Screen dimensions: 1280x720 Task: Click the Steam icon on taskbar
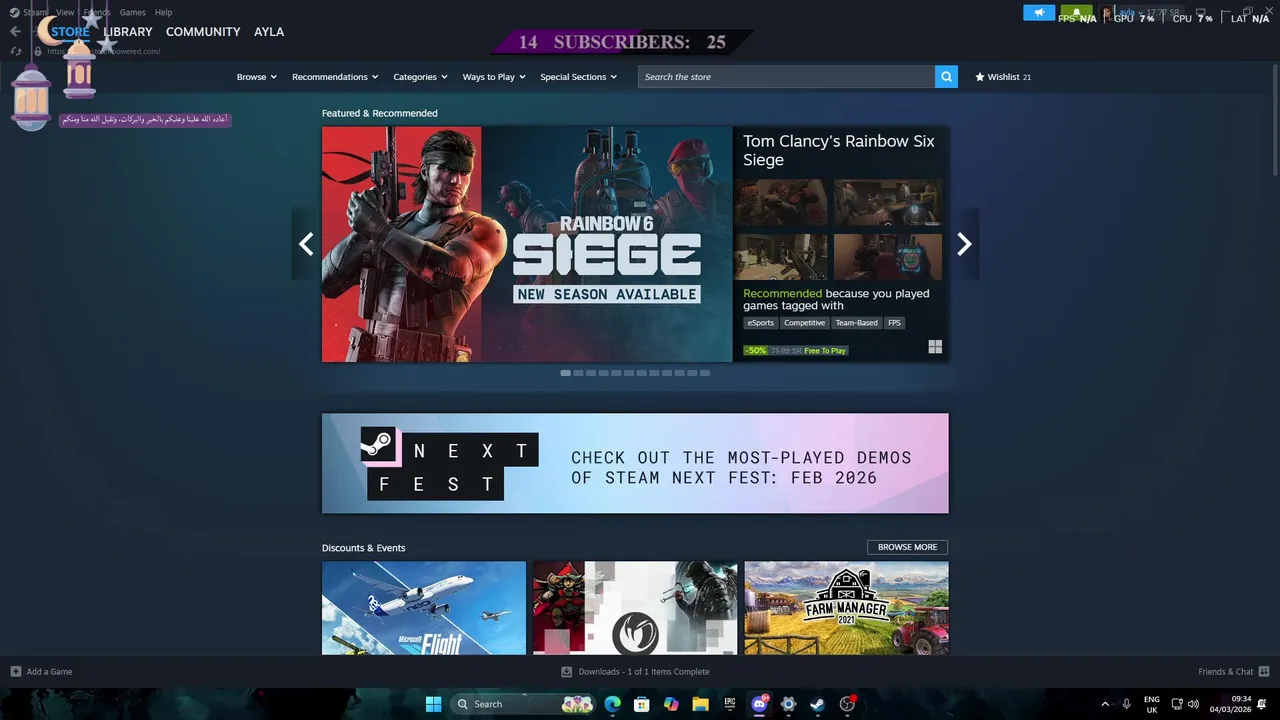tap(817, 704)
